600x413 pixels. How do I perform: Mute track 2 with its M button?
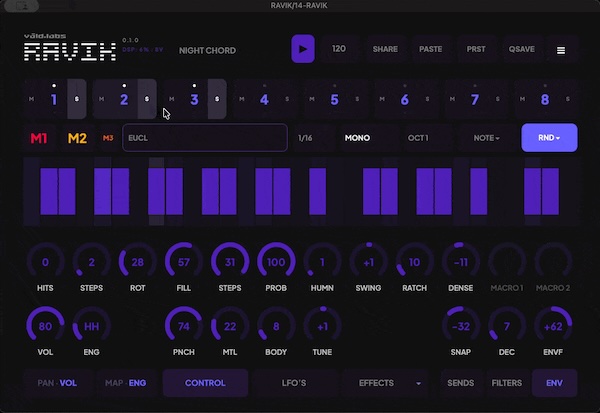pos(101,99)
